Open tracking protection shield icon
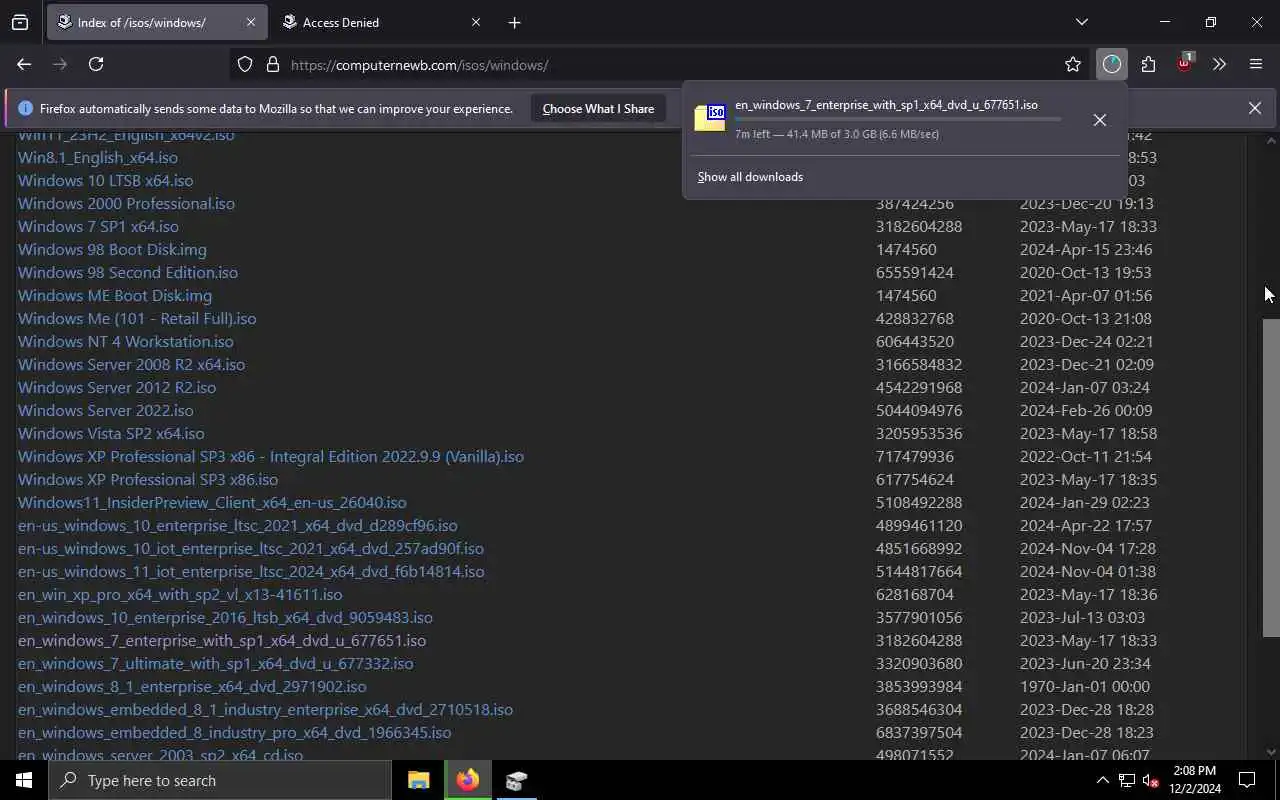The width and height of the screenshot is (1280, 800). point(245,65)
